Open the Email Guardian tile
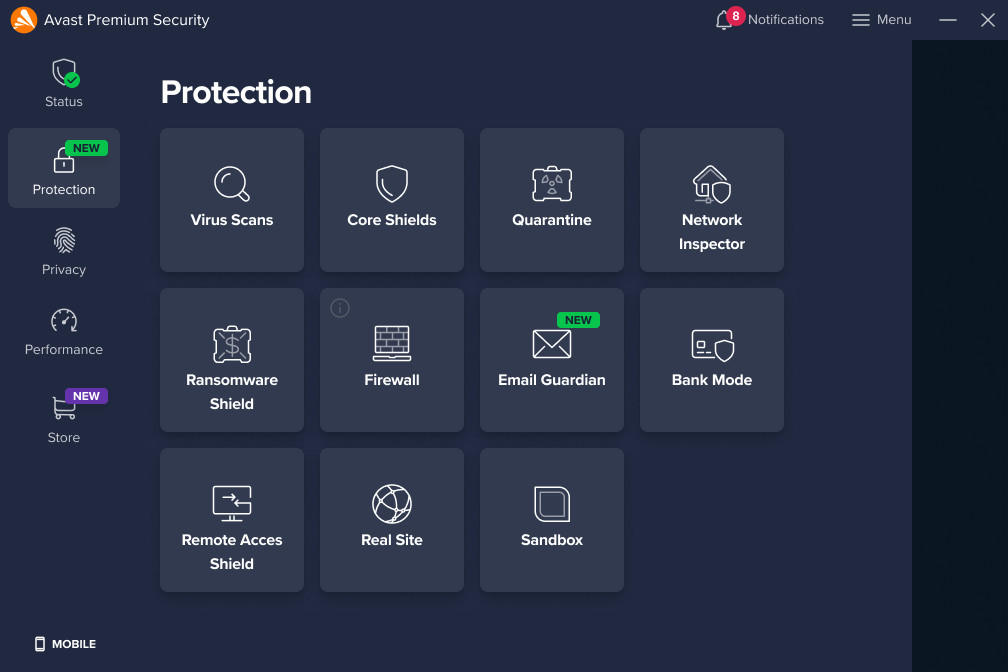Viewport: 1008px width, 672px height. point(552,359)
